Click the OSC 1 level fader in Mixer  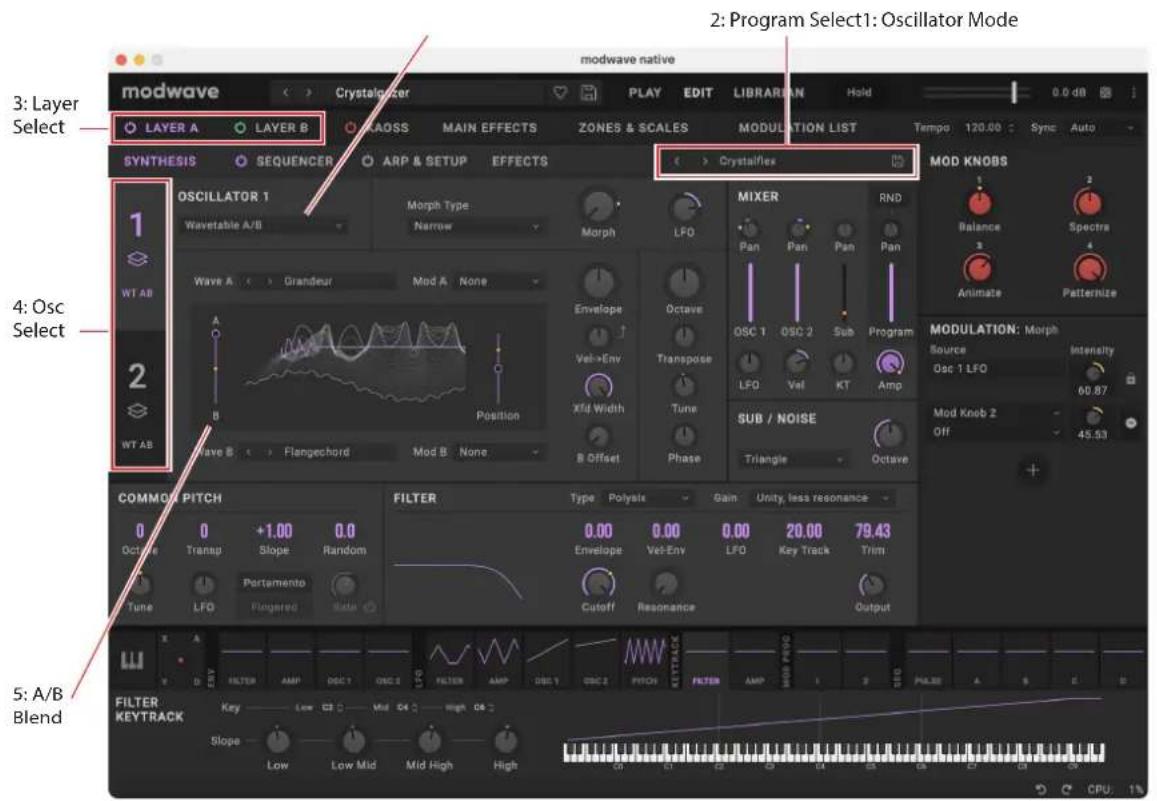point(750,291)
